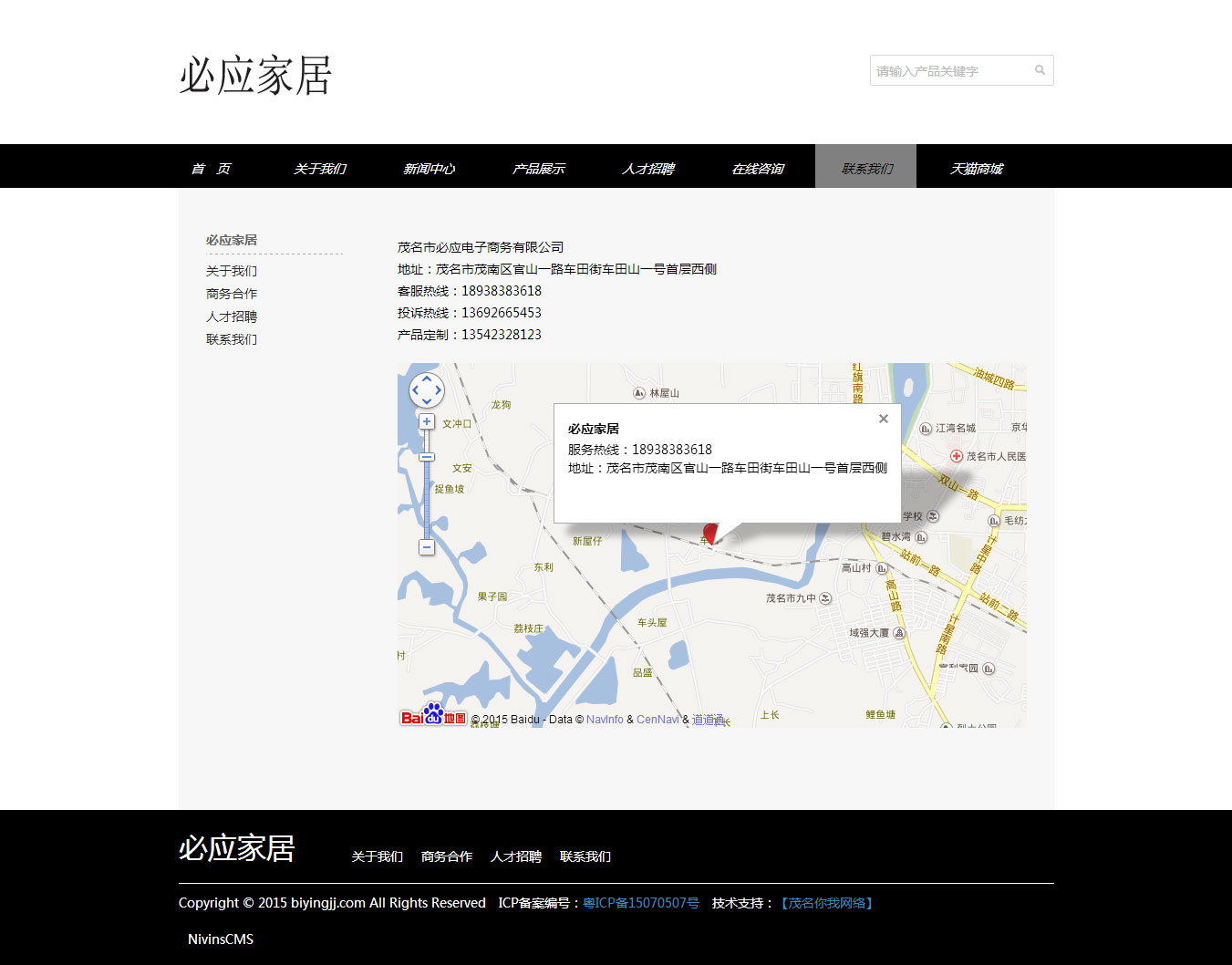Screen dimensions: 1232x965
Task: Zoom in using the map plus button
Action: 427,421
